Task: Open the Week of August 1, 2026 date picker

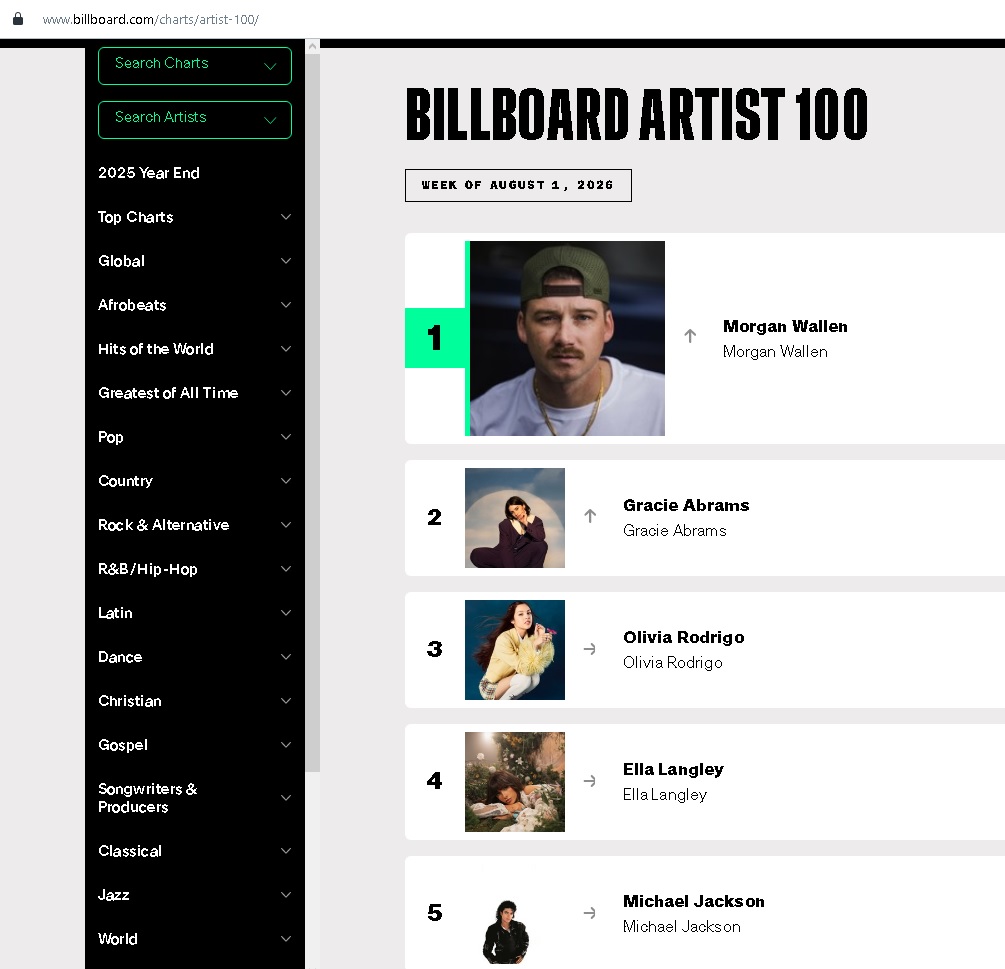Action: (518, 185)
